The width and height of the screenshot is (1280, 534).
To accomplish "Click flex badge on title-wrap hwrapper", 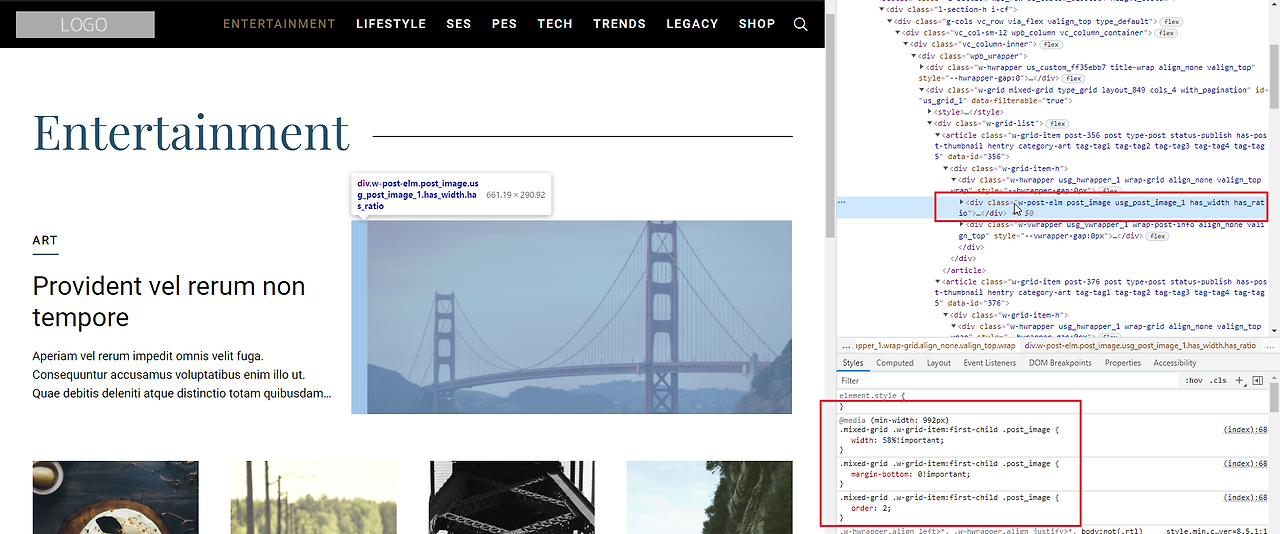I will coord(1073,78).
